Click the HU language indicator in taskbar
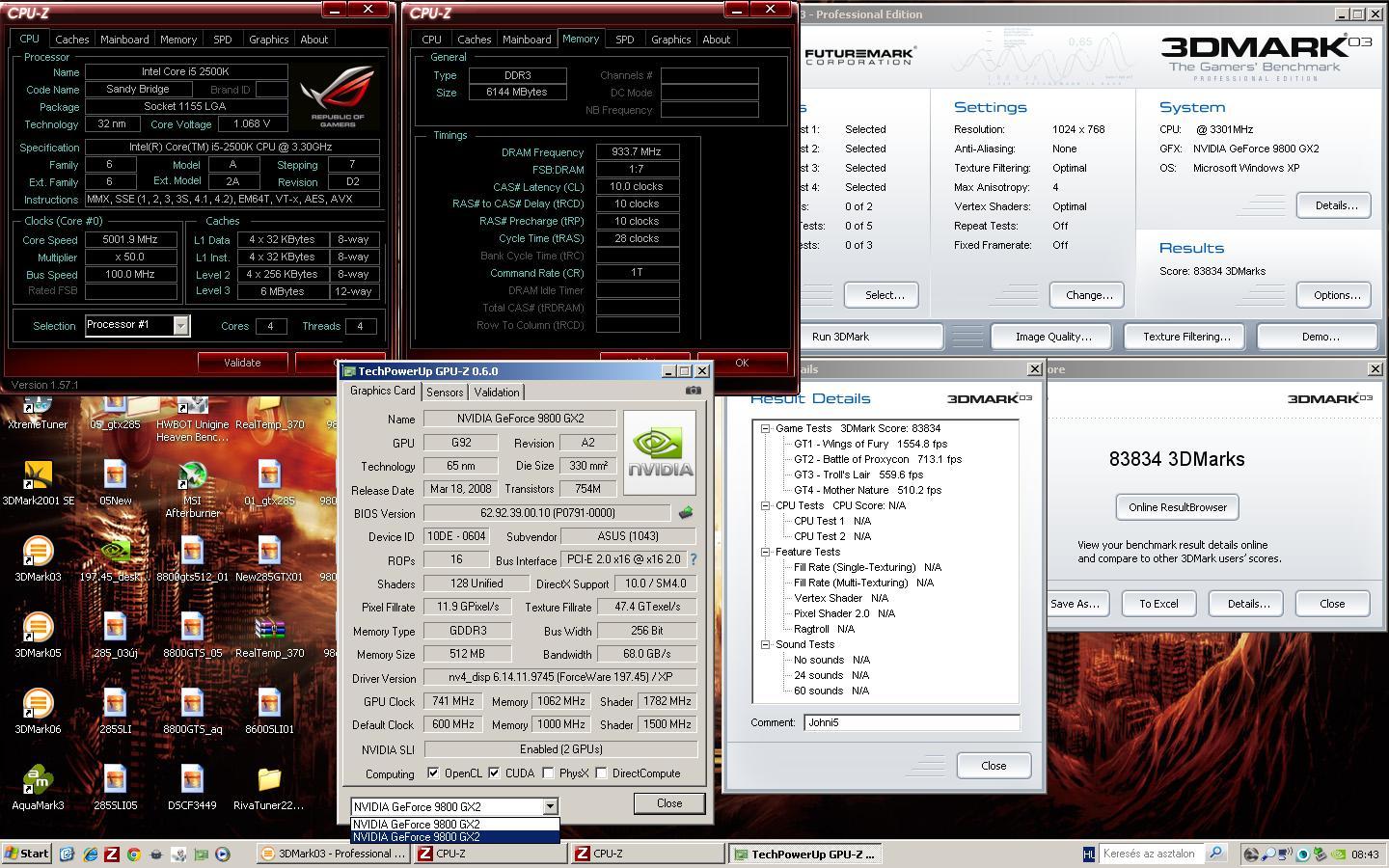The width and height of the screenshot is (1389, 868). [x=1089, y=854]
